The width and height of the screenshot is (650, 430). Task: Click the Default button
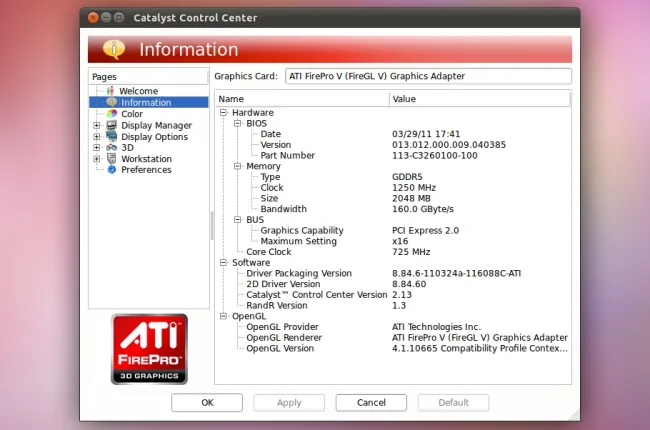pyautogui.click(x=454, y=403)
